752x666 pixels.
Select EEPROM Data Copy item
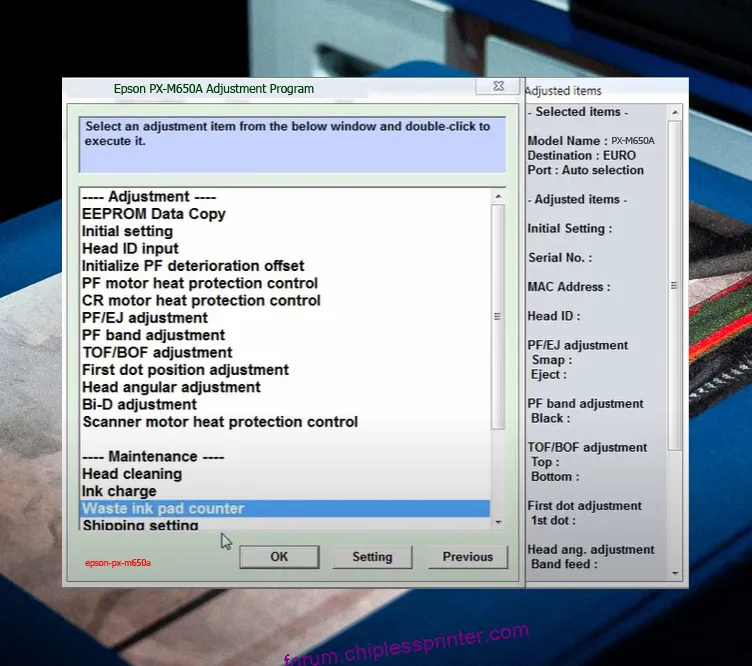point(154,214)
